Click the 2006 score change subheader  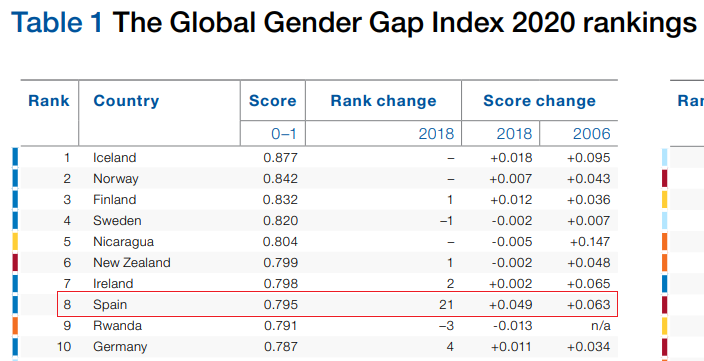[592, 133]
